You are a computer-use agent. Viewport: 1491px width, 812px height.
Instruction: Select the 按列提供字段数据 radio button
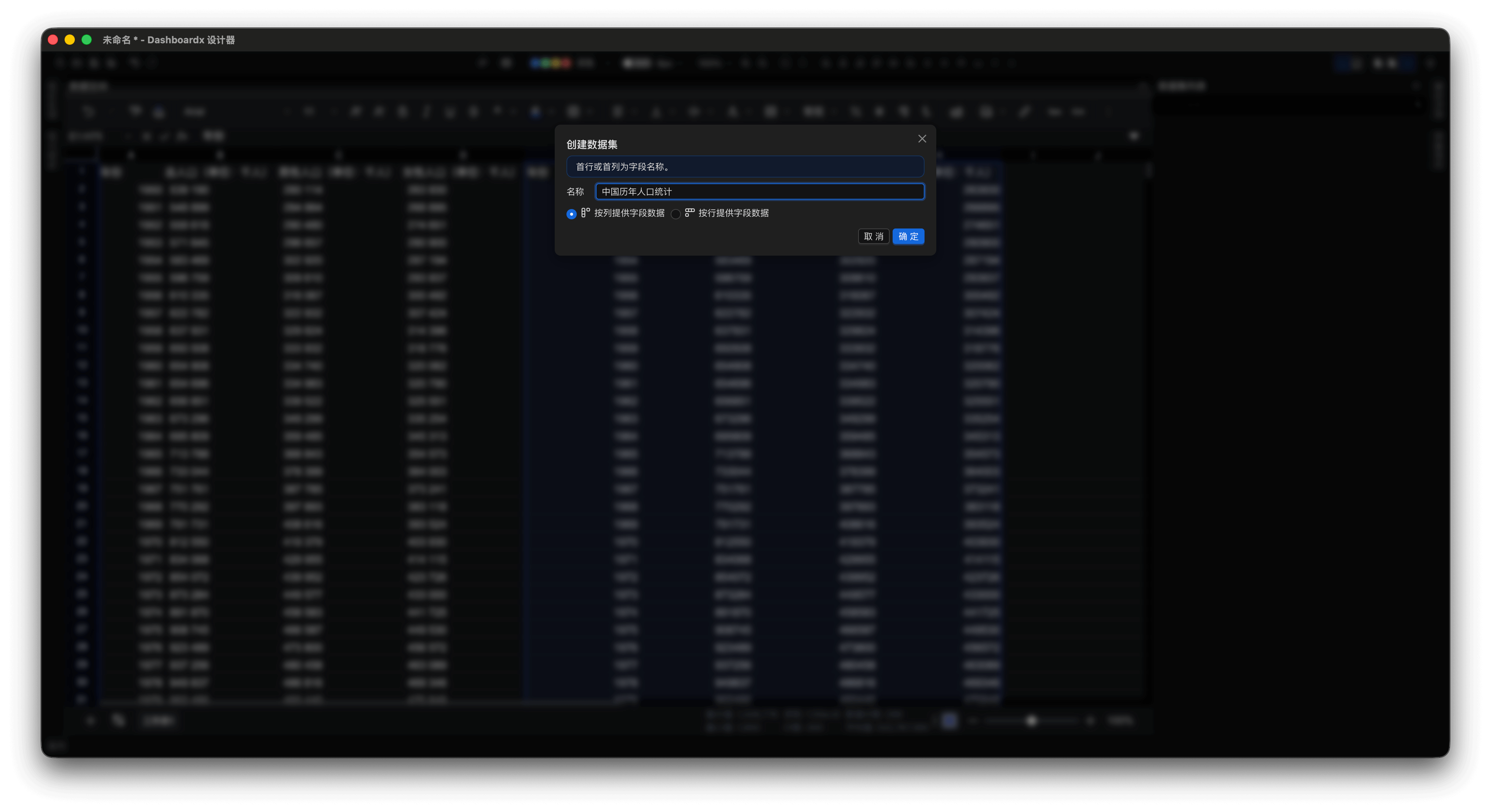tap(571, 214)
